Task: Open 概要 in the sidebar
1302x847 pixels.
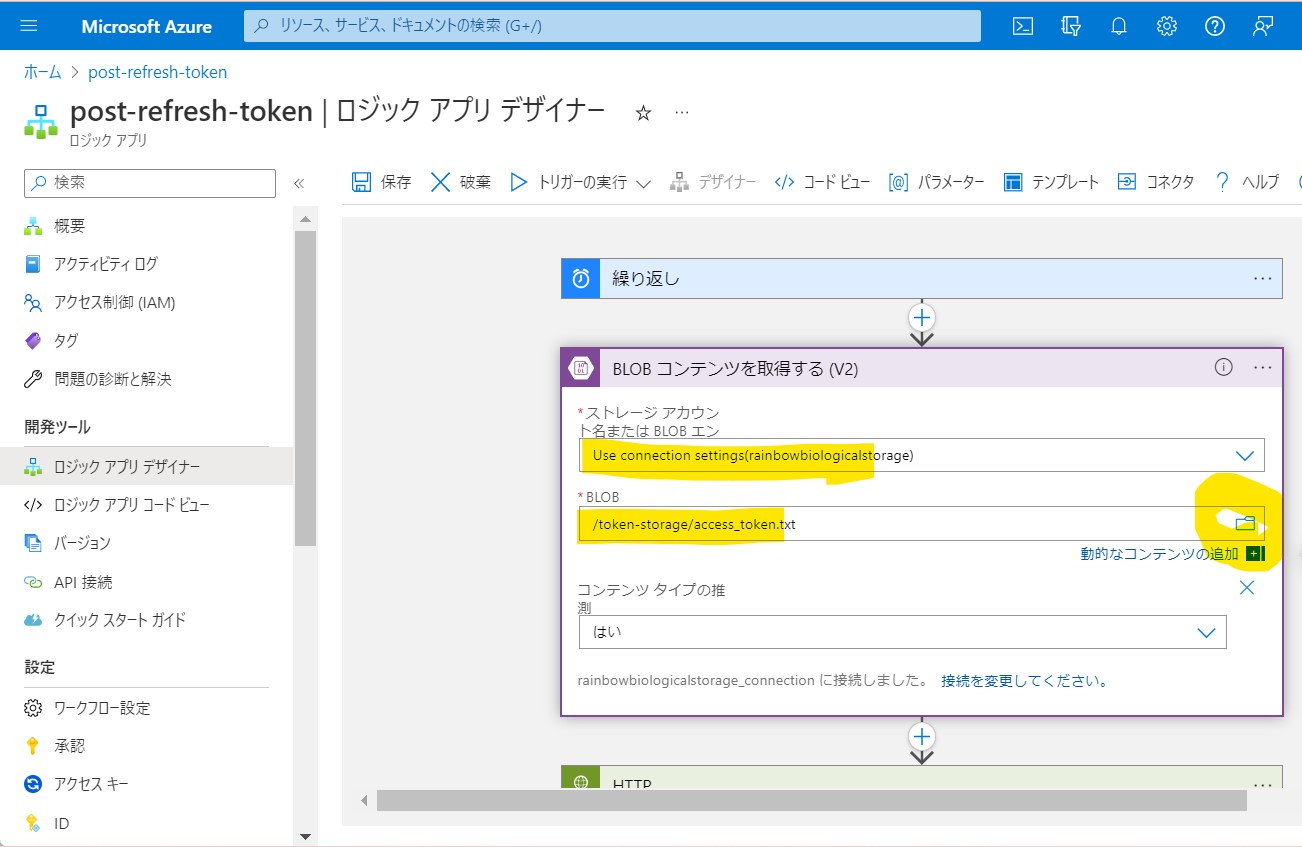Action: point(69,226)
